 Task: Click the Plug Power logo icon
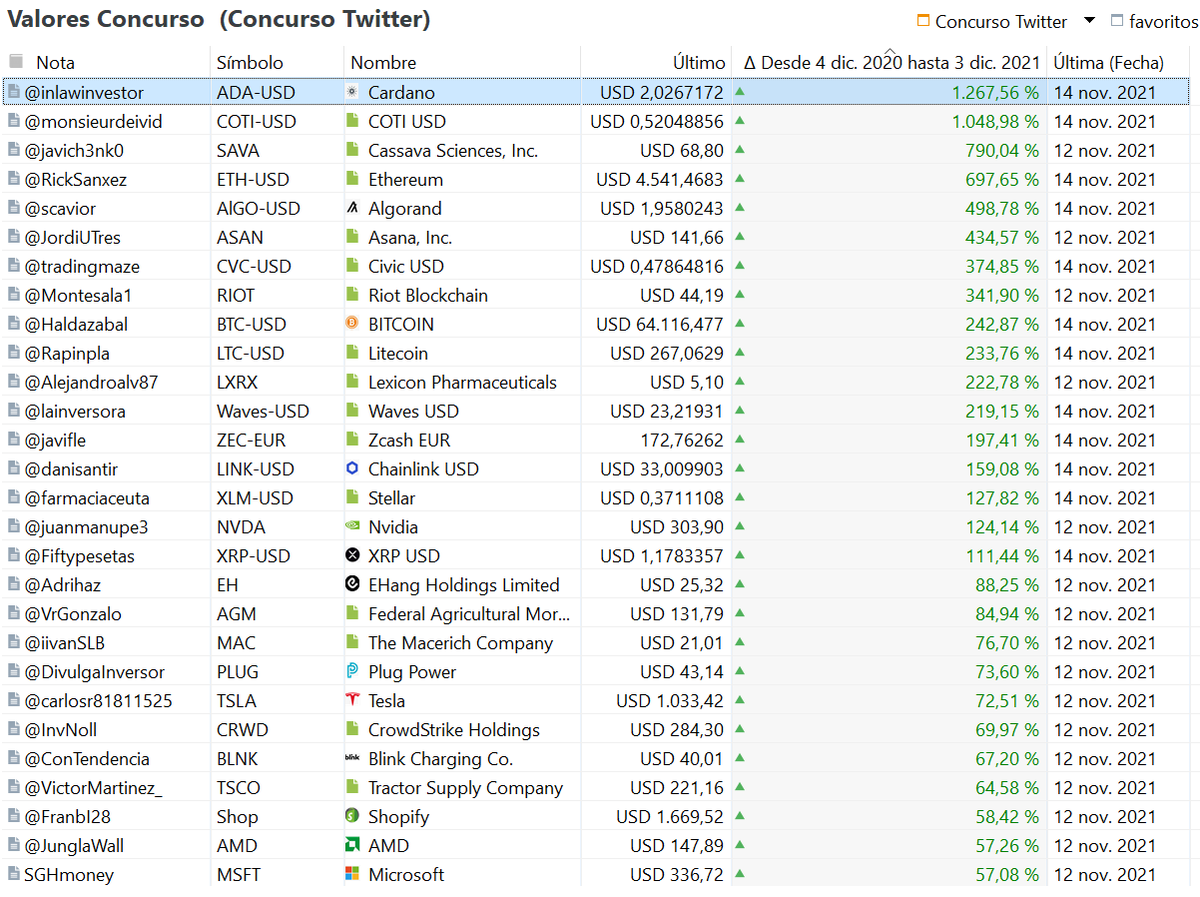(352, 672)
